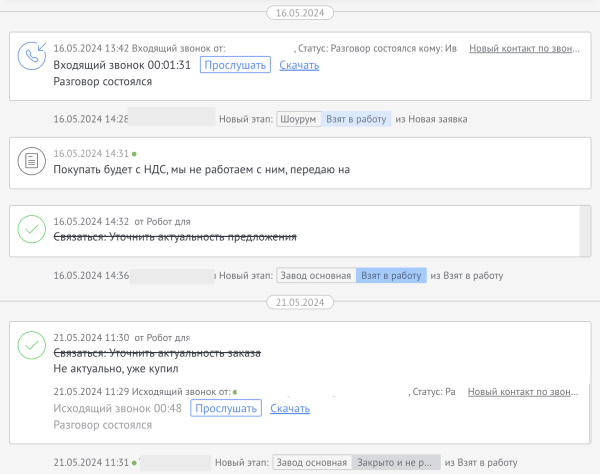
Task: Click the note document icon at 14:31
Action: (x=32, y=161)
